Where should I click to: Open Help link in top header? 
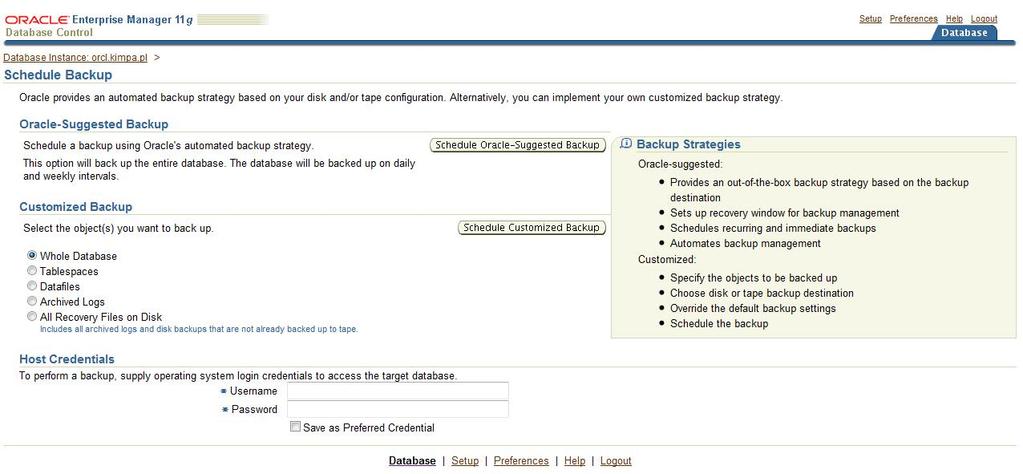[954, 19]
